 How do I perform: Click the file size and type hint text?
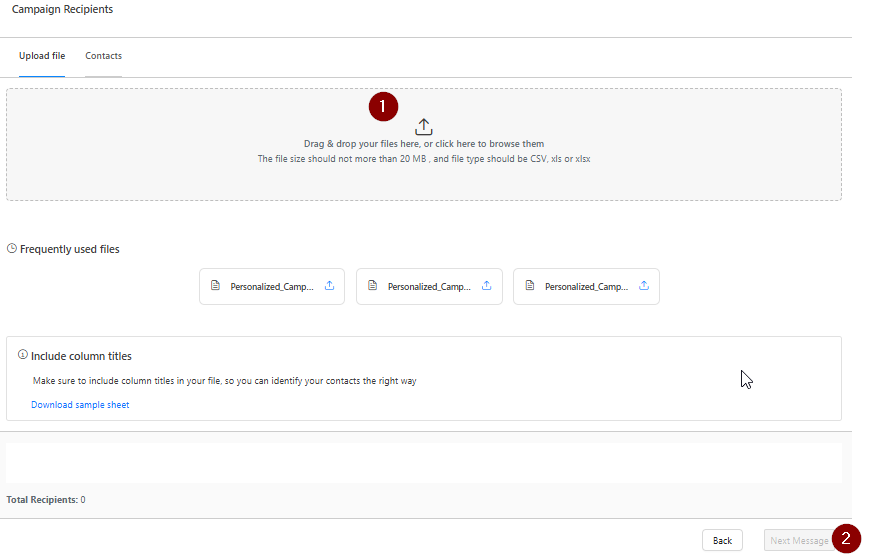(423, 159)
